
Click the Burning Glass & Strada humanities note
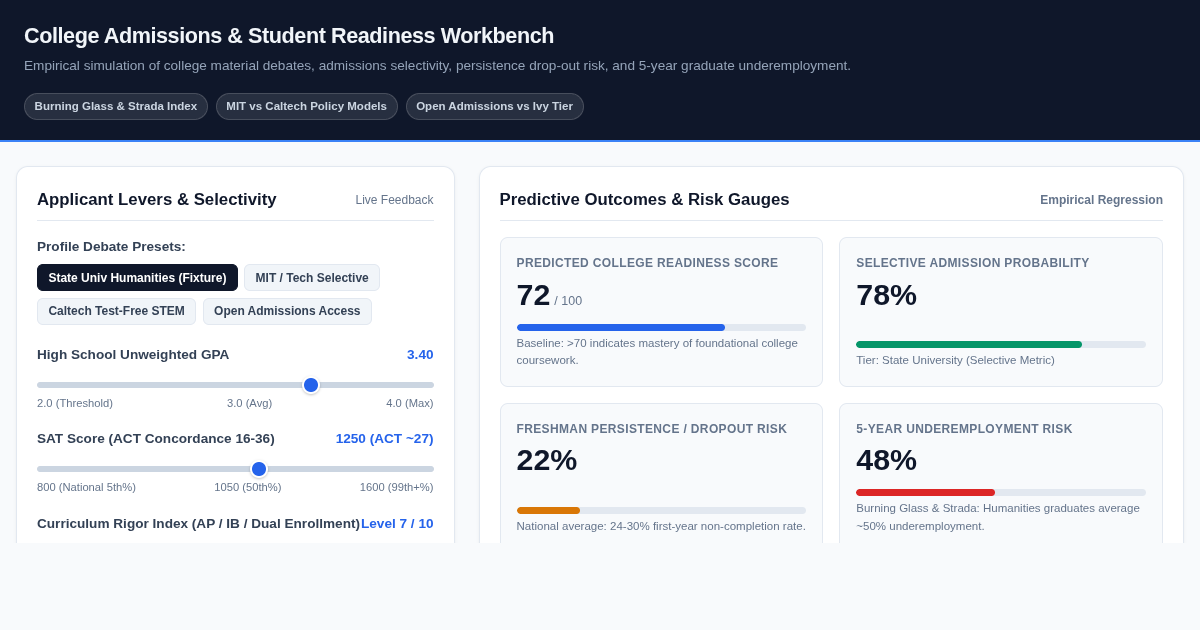[x=998, y=517]
